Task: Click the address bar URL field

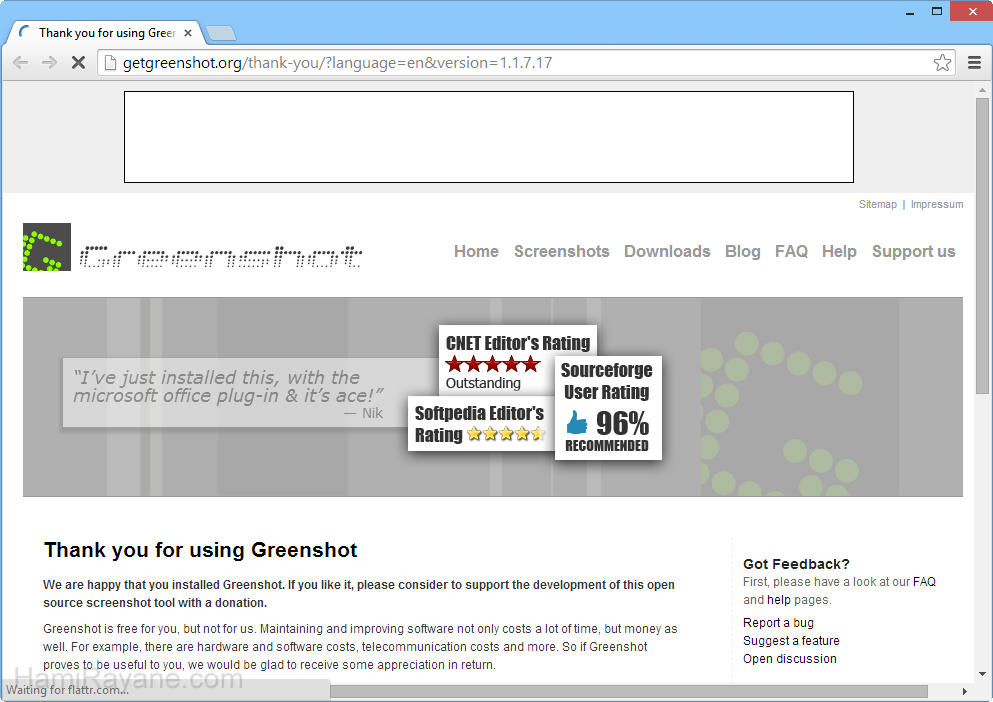Action: coord(526,62)
